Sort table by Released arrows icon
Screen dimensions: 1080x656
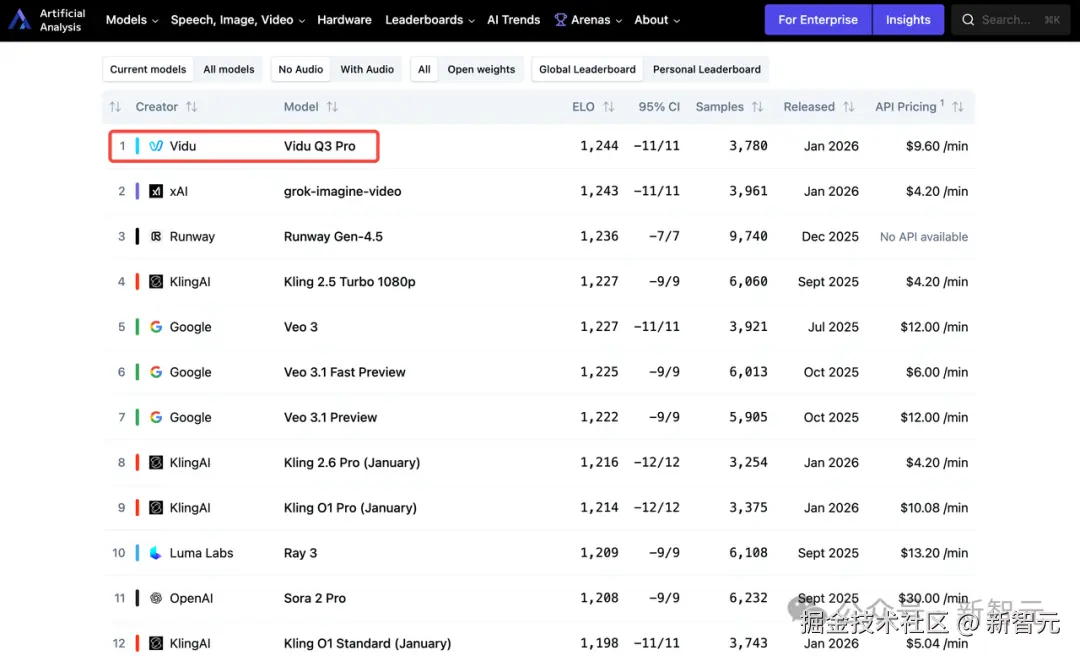pyautogui.click(x=849, y=107)
